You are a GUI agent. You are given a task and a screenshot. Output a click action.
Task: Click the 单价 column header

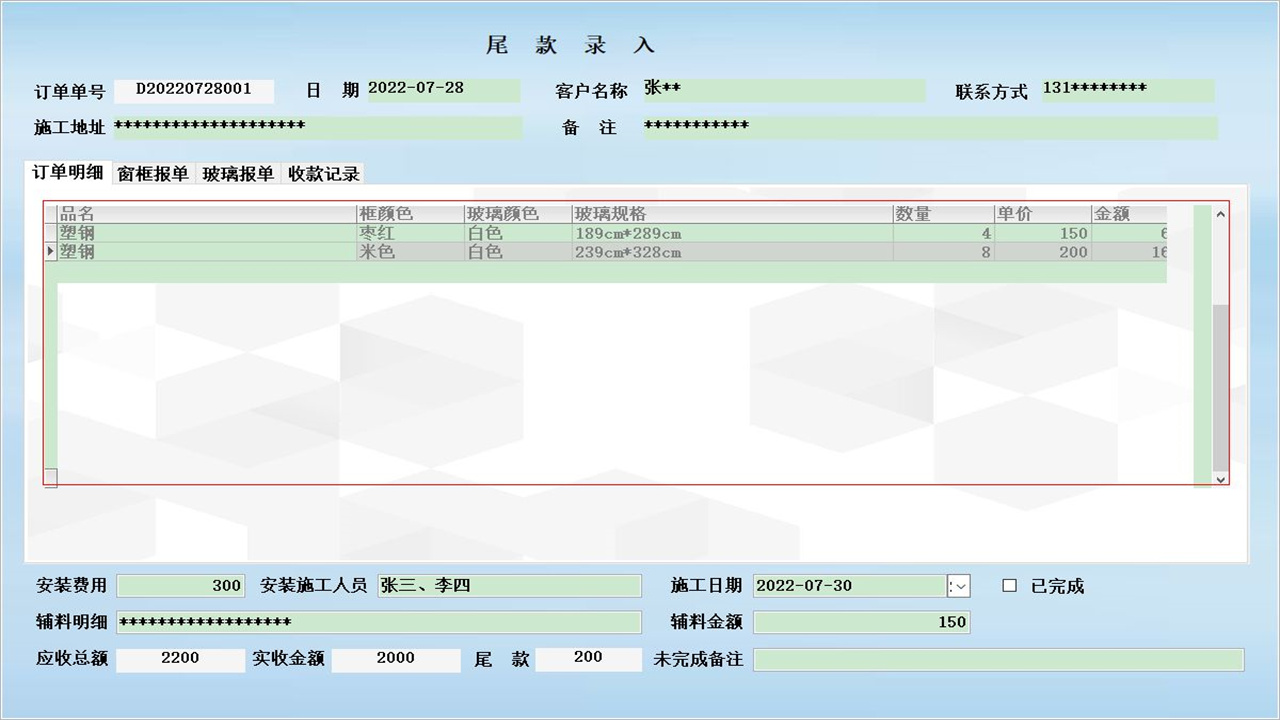click(1040, 213)
